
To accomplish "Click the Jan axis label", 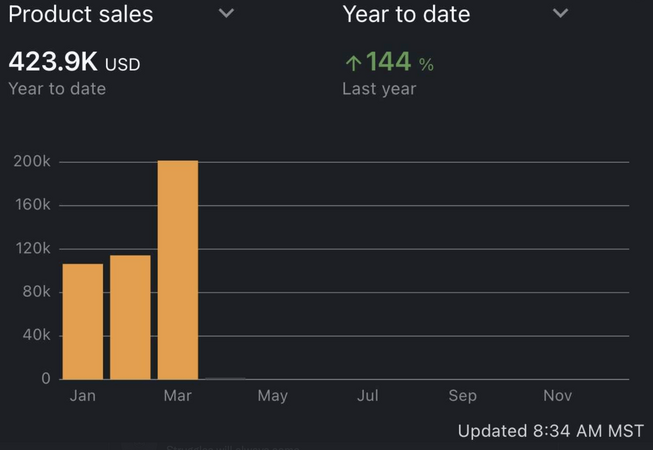I will tap(83, 396).
